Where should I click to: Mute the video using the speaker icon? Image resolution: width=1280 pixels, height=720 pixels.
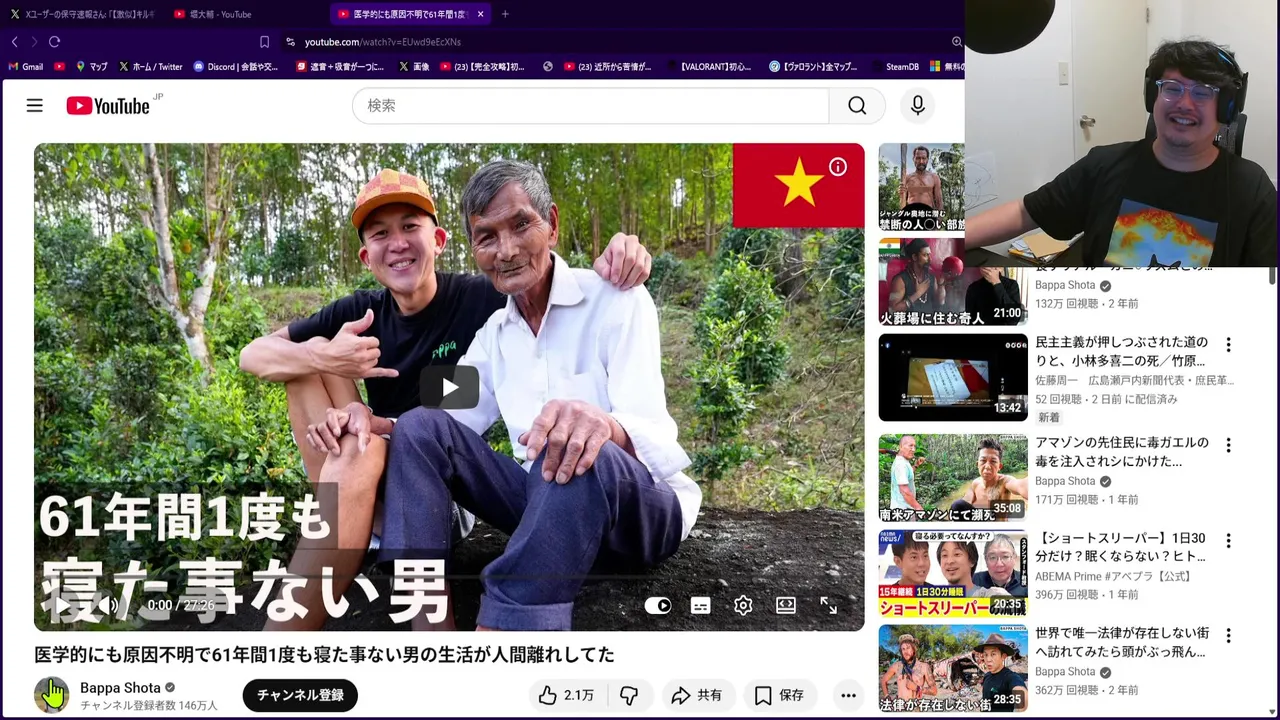108,605
